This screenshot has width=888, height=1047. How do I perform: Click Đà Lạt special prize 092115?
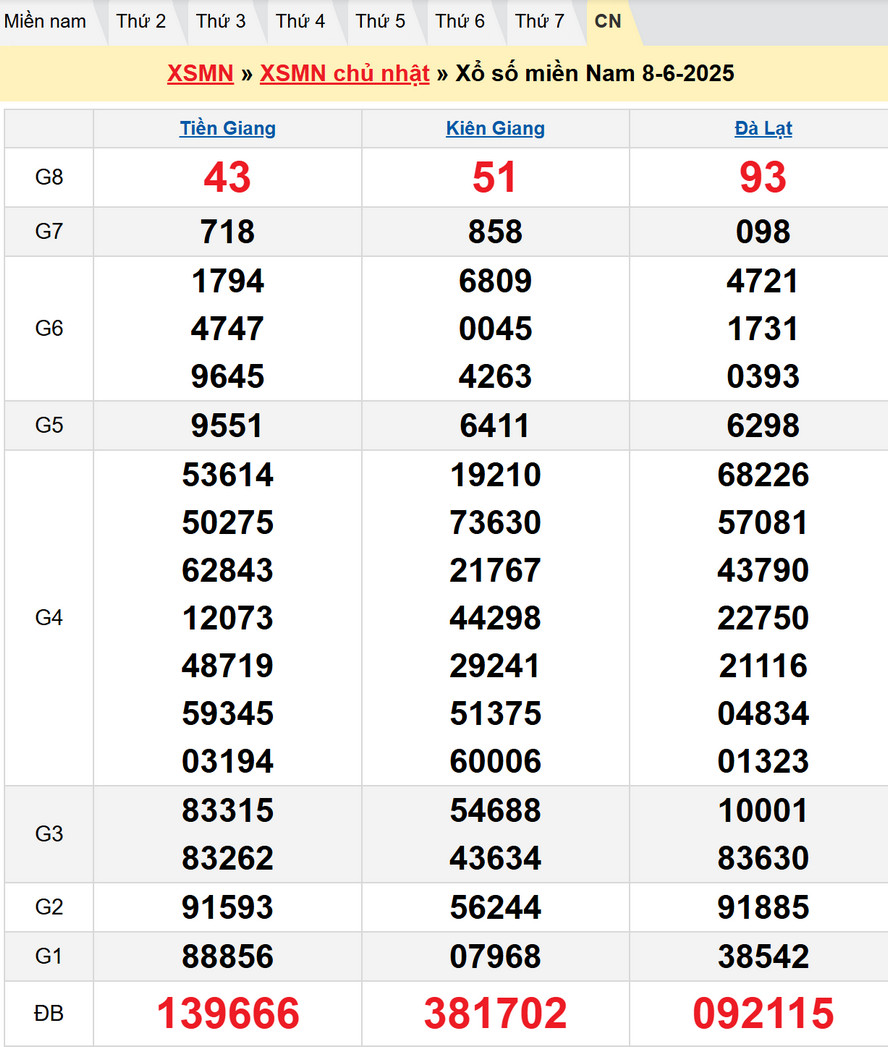pos(763,1013)
